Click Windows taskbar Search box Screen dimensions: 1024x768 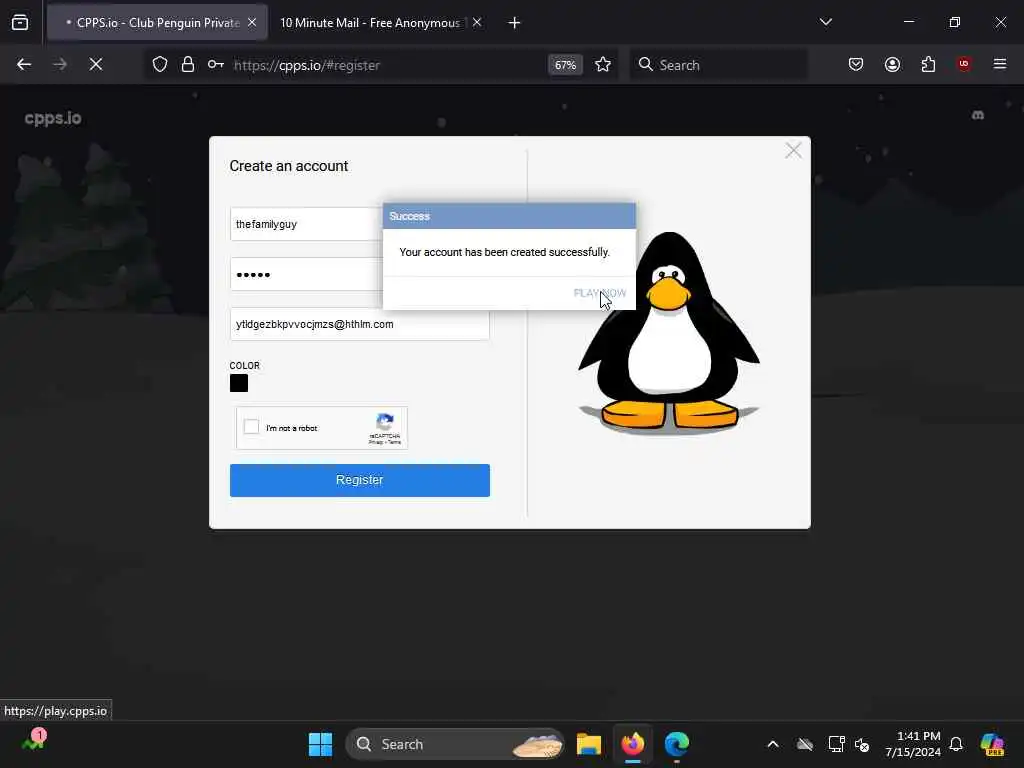[x=455, y=744]
